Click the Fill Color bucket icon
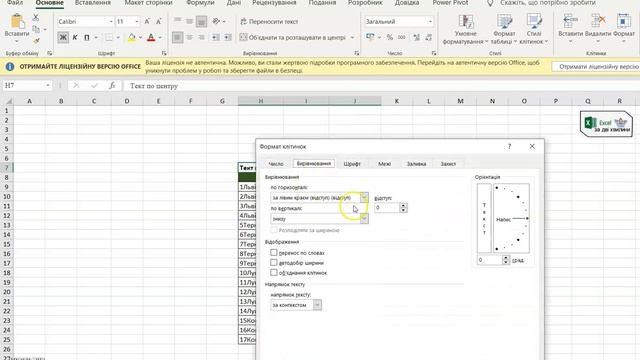This screenshot has width=640, height=360. click(131, 38)
